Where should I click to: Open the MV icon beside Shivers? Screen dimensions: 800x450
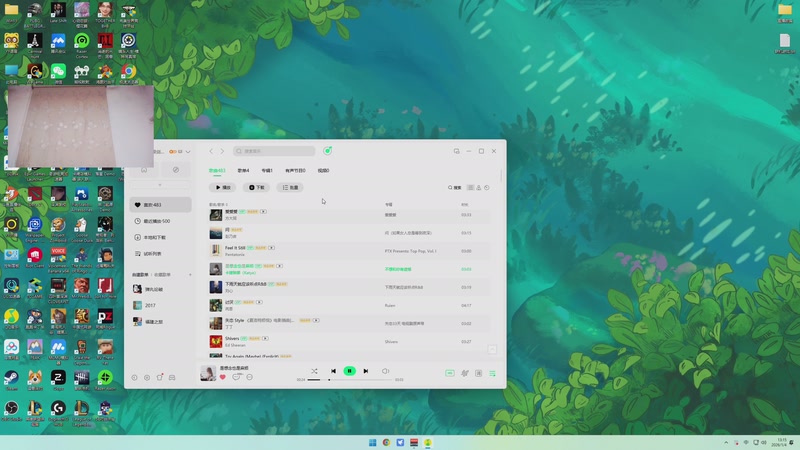pos(265,338)
